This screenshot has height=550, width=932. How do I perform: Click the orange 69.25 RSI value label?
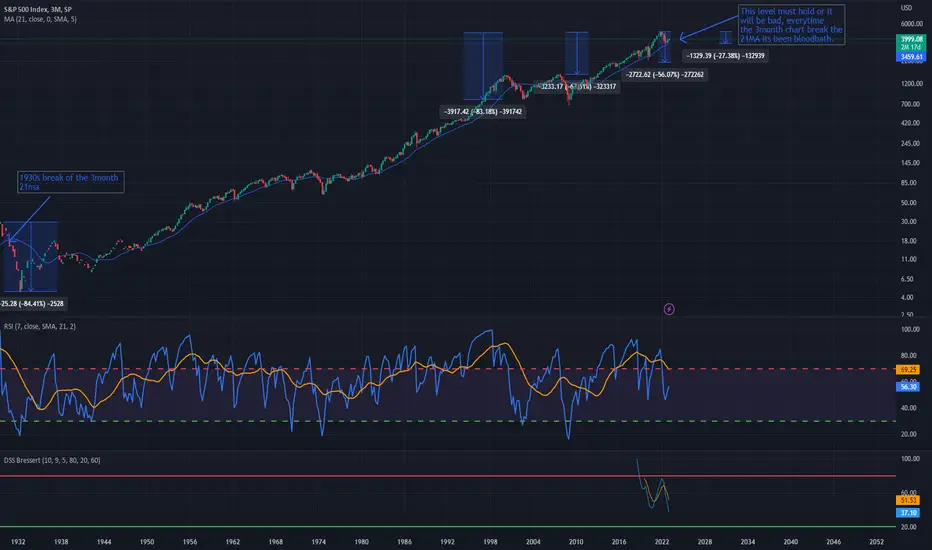908,369
